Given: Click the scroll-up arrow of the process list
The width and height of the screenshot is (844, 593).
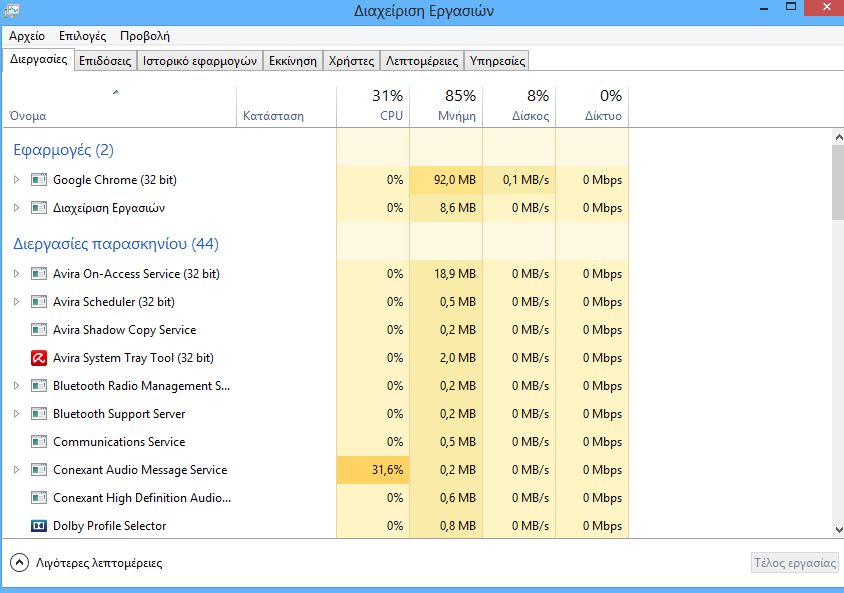Looking at the screenshot, I should coord(838,137).
